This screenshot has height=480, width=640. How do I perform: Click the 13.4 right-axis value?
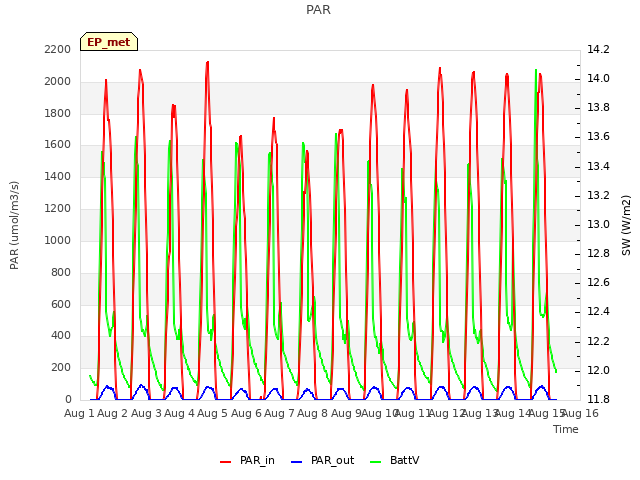coord(598,166)
